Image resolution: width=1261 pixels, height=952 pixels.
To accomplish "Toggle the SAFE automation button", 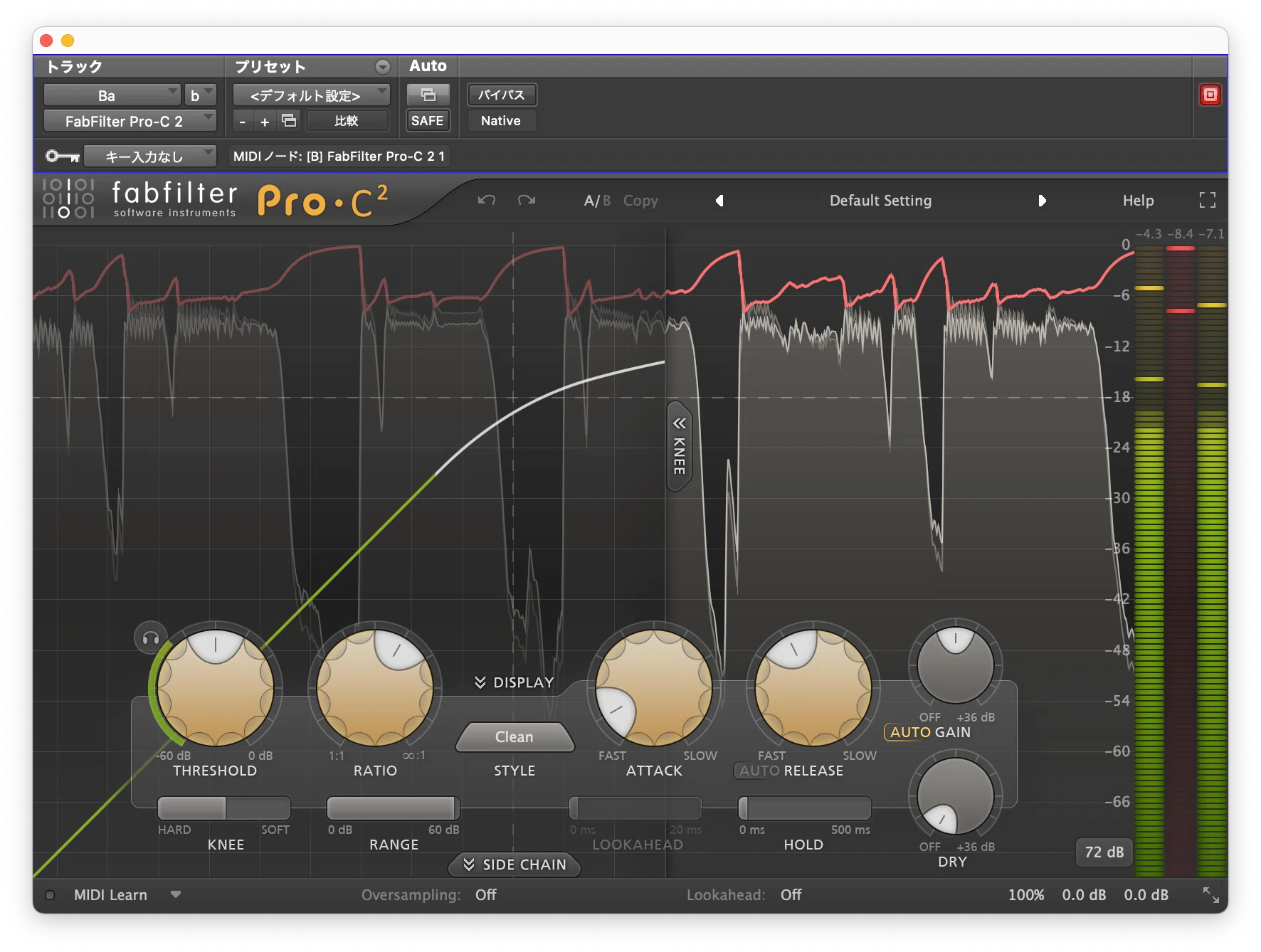I will (428, 121).
